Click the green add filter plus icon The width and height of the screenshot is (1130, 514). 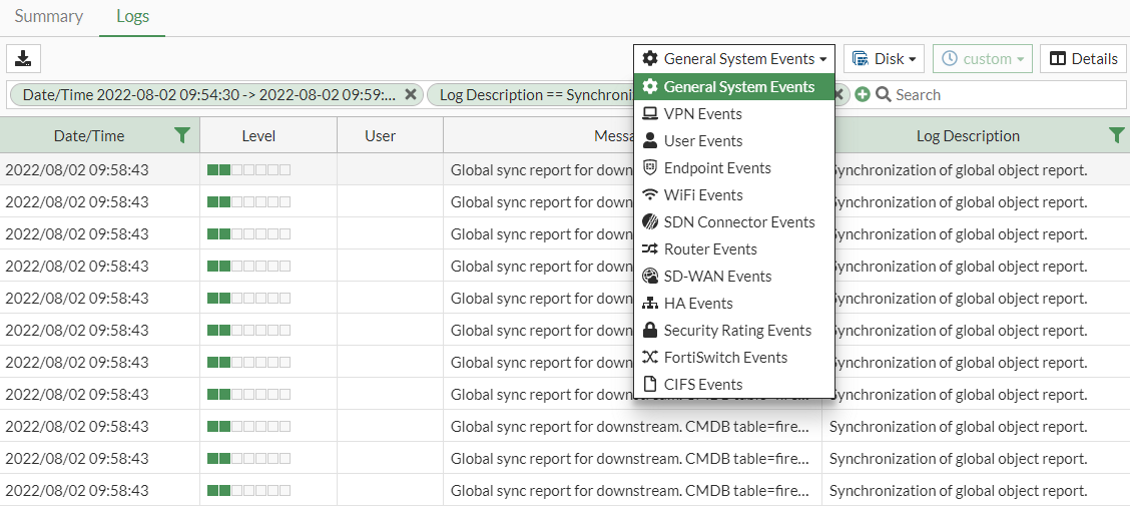click(x=862, y=95)
